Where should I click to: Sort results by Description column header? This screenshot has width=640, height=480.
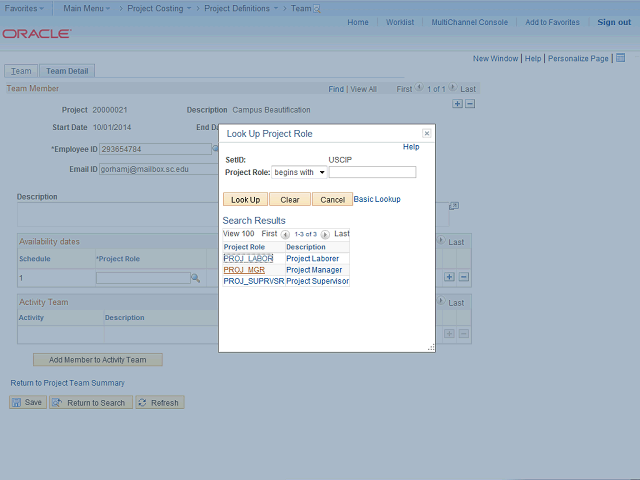point(306,247)
